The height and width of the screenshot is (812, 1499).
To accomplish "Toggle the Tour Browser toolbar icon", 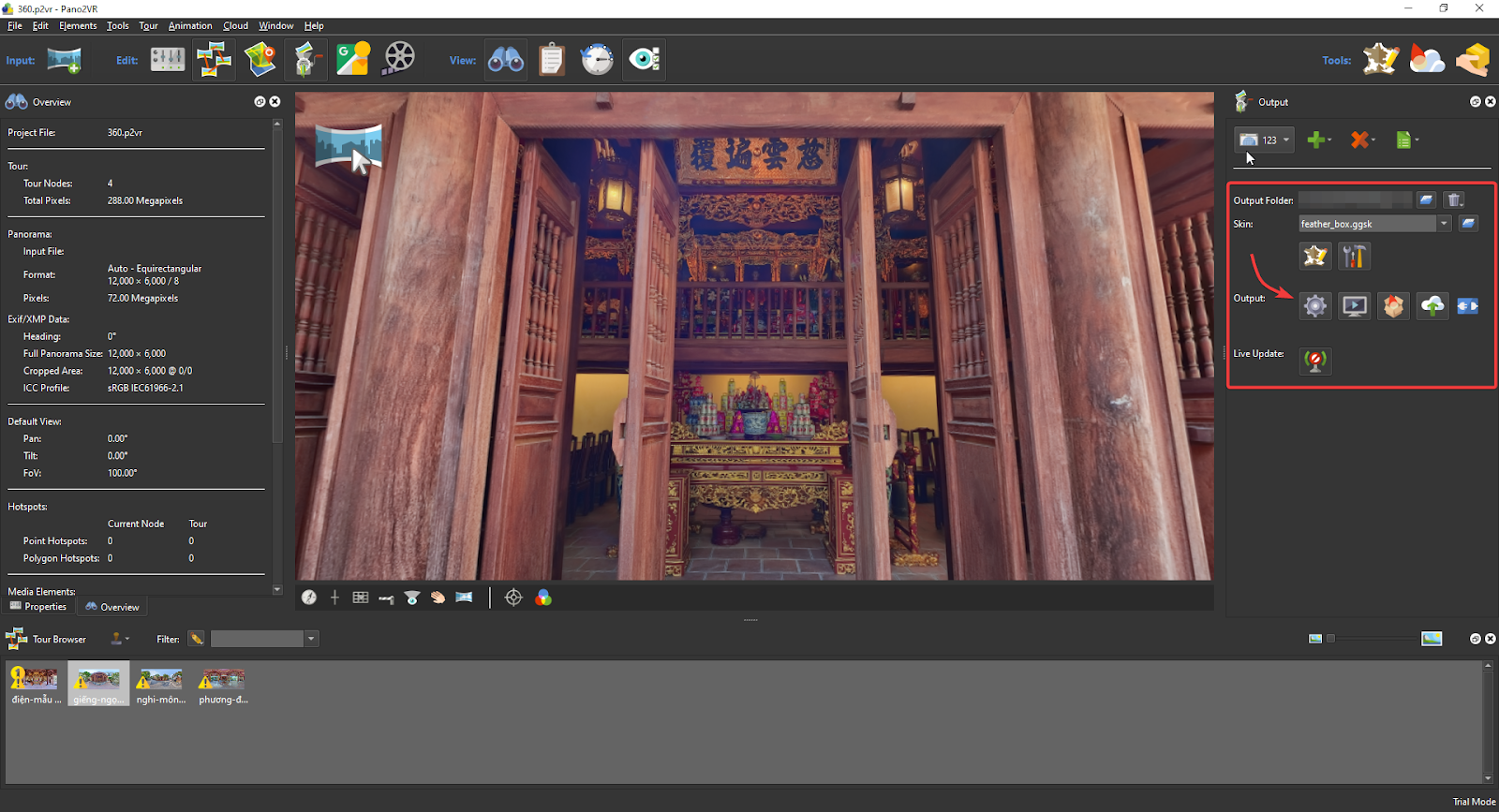I will [x=215, y=60].
